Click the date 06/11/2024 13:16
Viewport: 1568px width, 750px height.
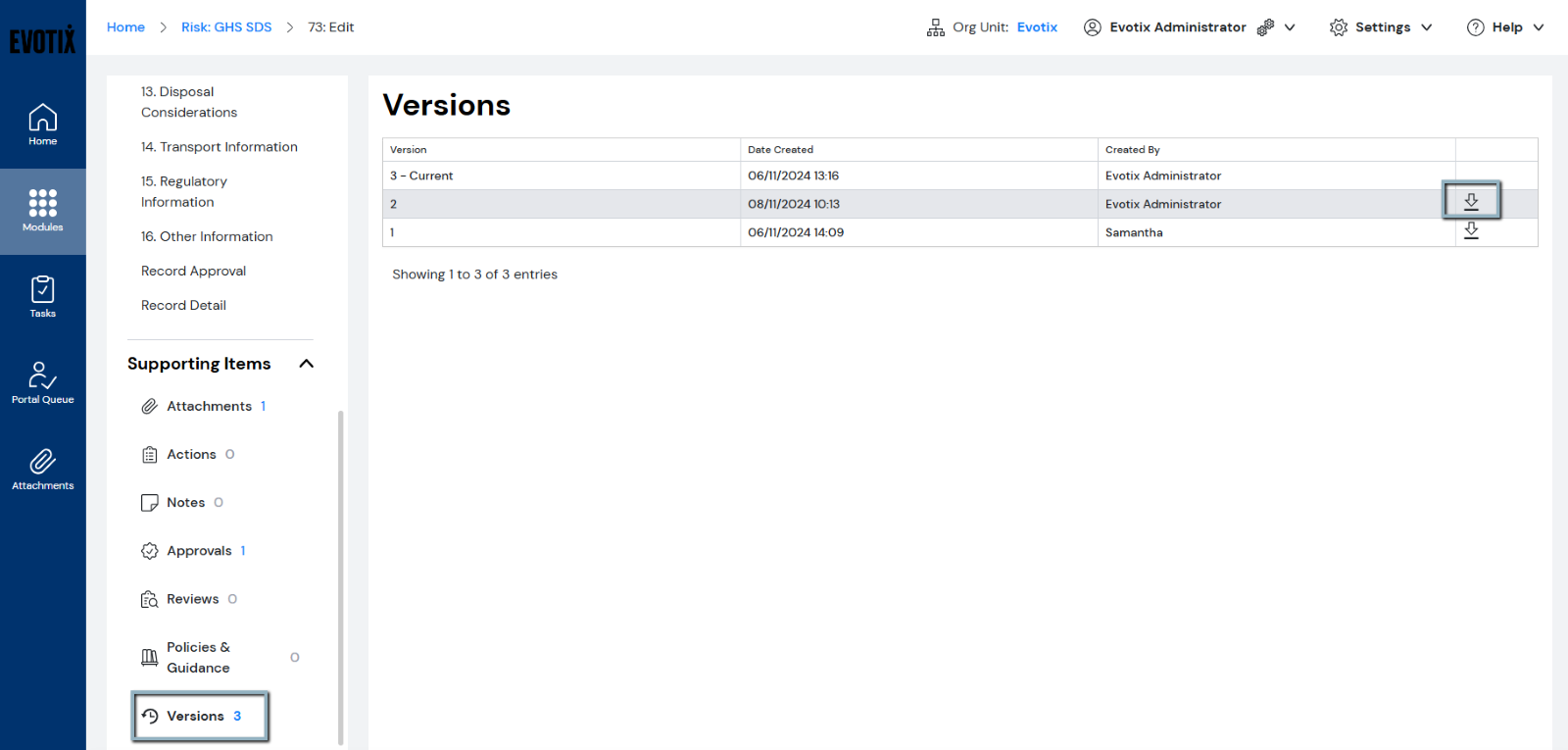point(793,175)
